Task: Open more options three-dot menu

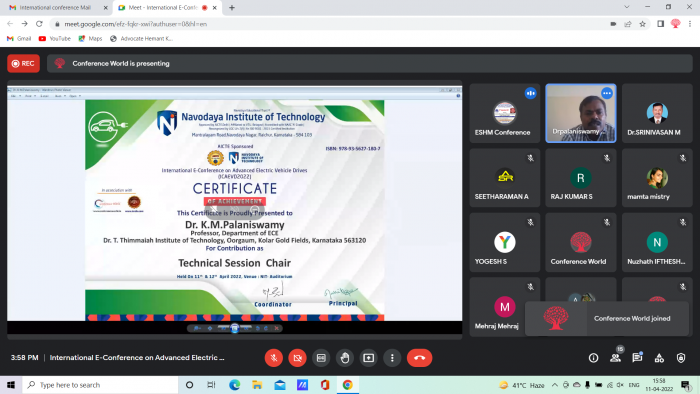Action: coord(392,358)
